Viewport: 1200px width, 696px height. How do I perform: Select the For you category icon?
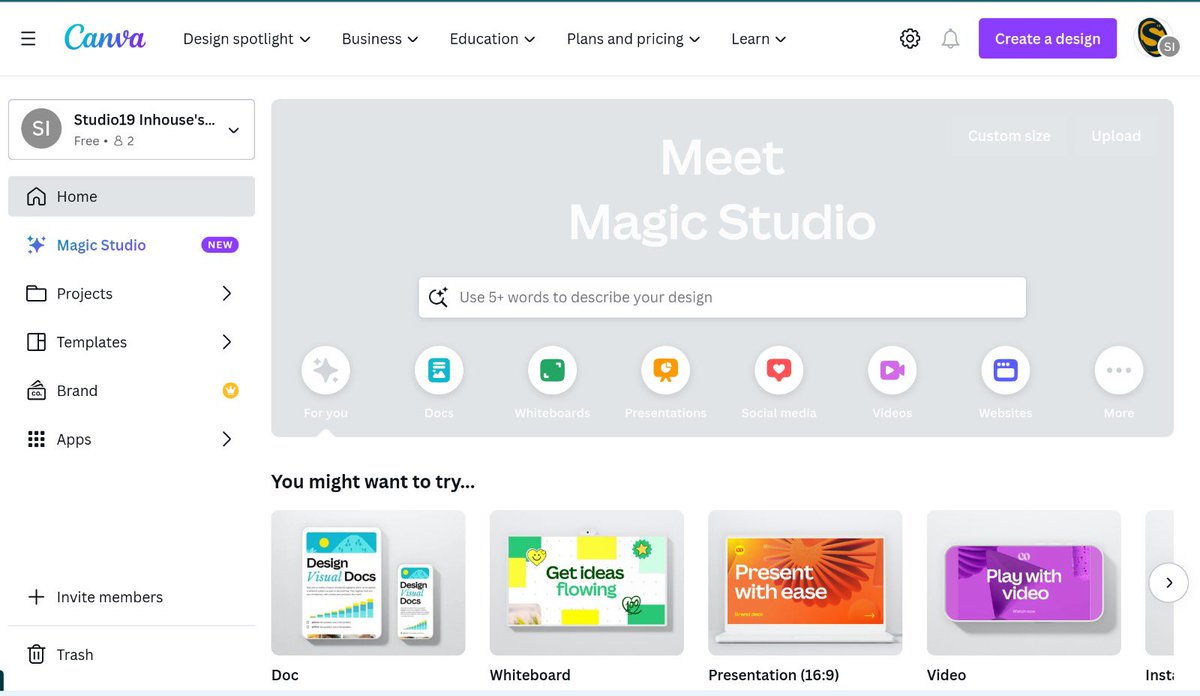[x=326, y=371]
